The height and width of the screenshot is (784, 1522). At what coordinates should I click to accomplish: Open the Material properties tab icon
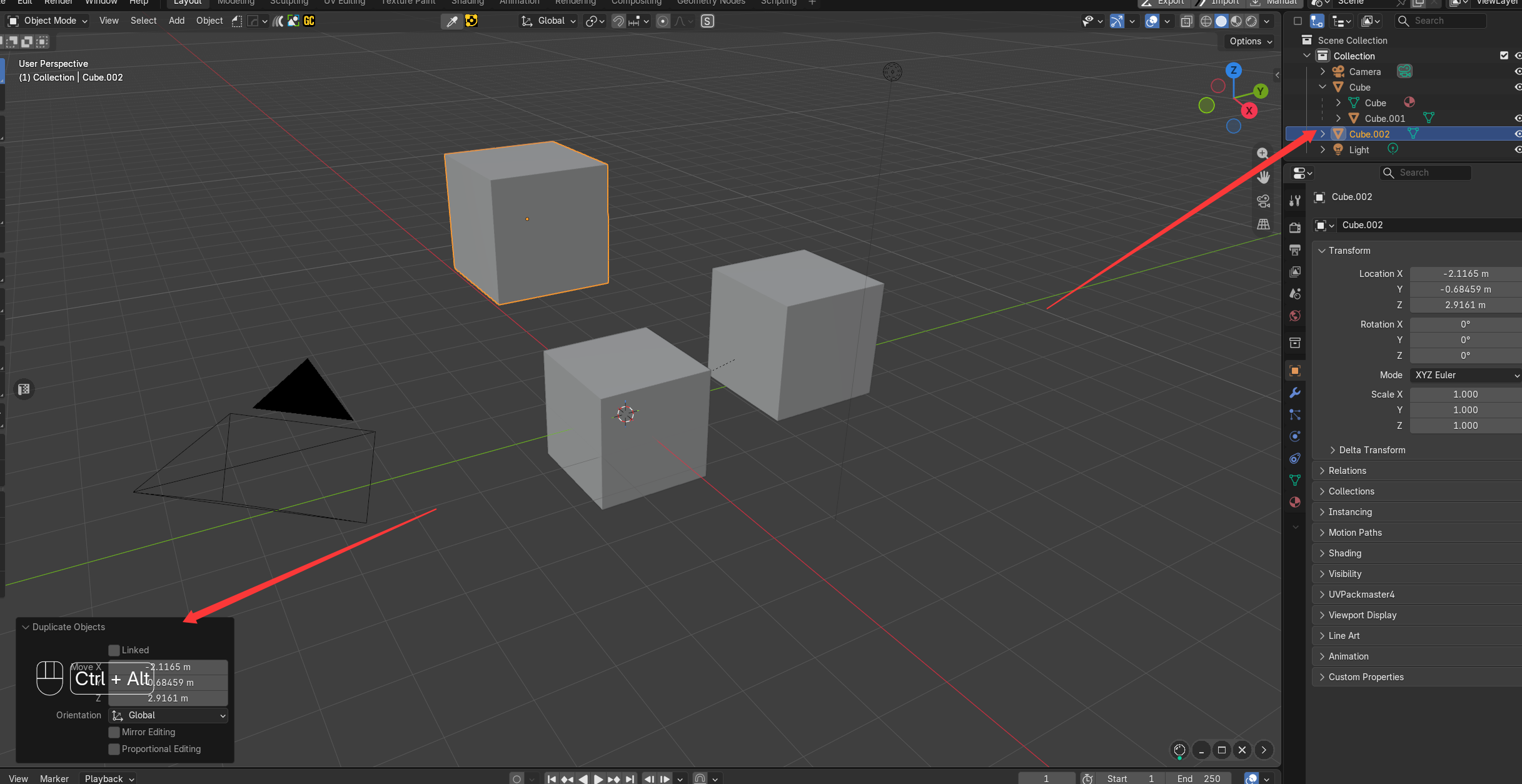(1294, 502)
